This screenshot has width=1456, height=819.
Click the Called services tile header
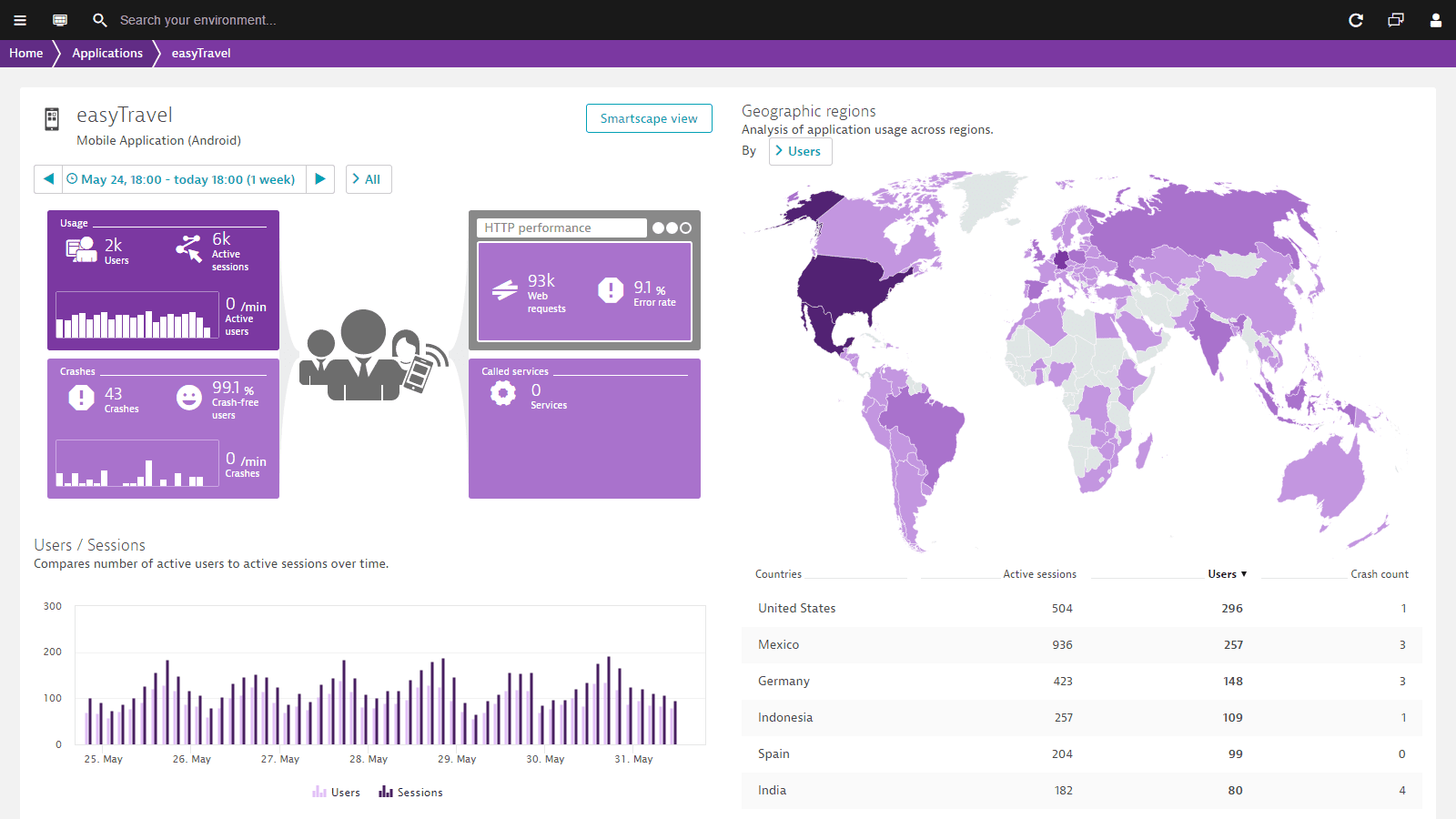click(x=515, y=371)
